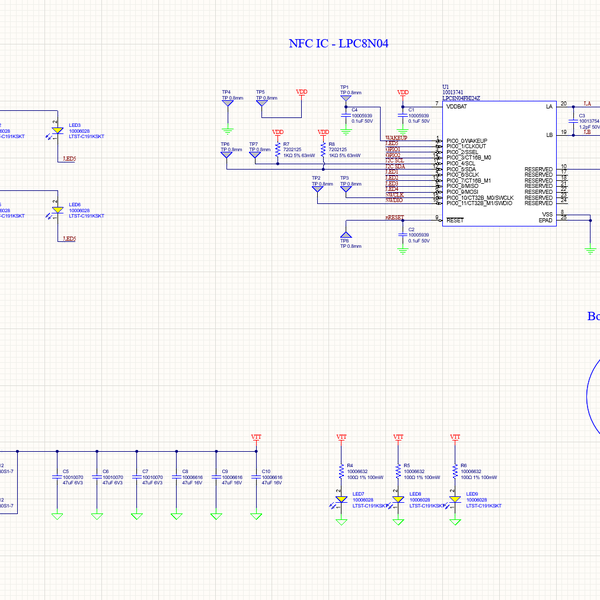The image size is (600, 600).
Task: Select capacitor C10 symbol
Action: tap(256, 477)
